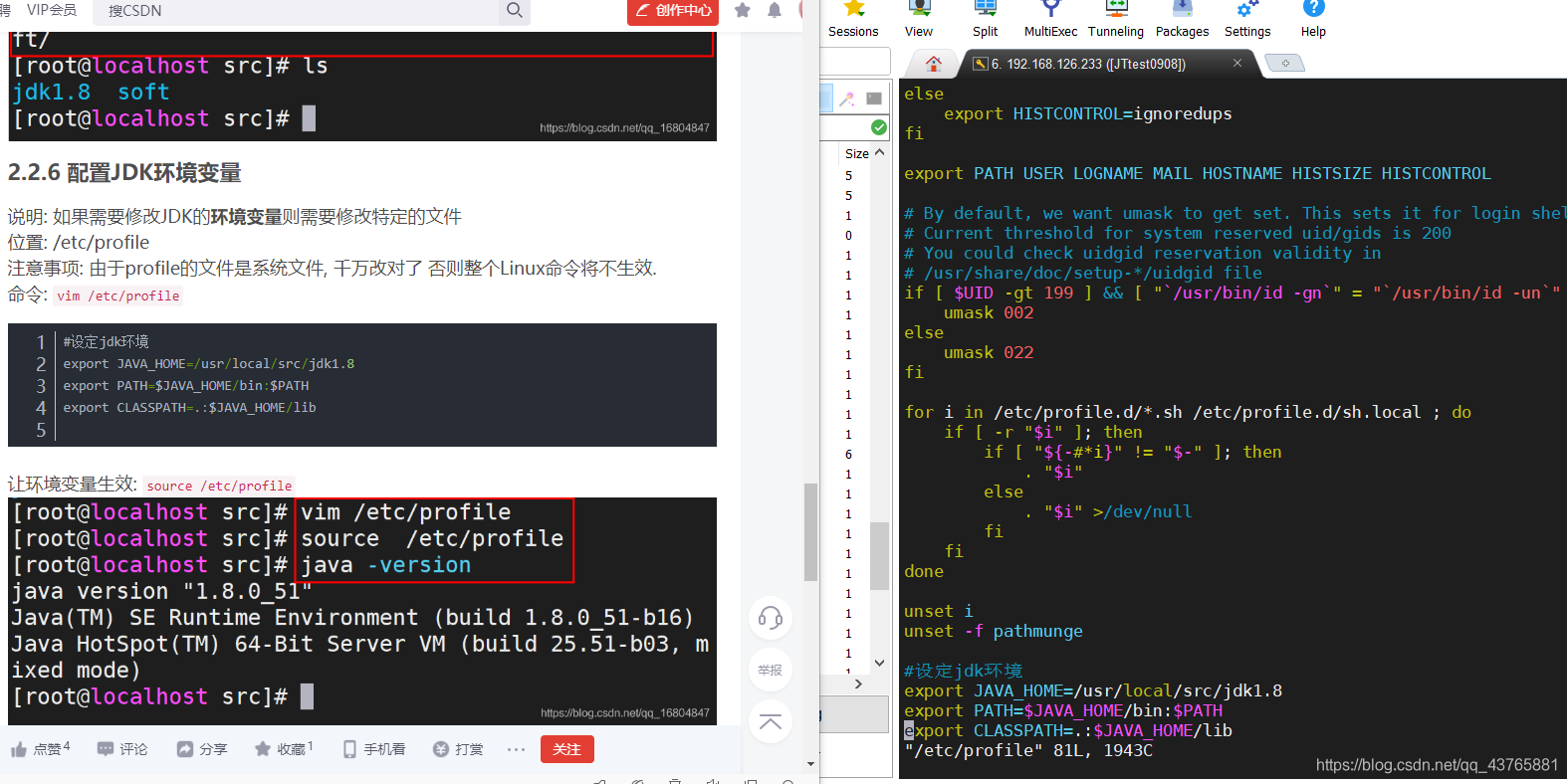Open the more options ellipsis
The image size is (1567, 784).
(x=516, y=749)
